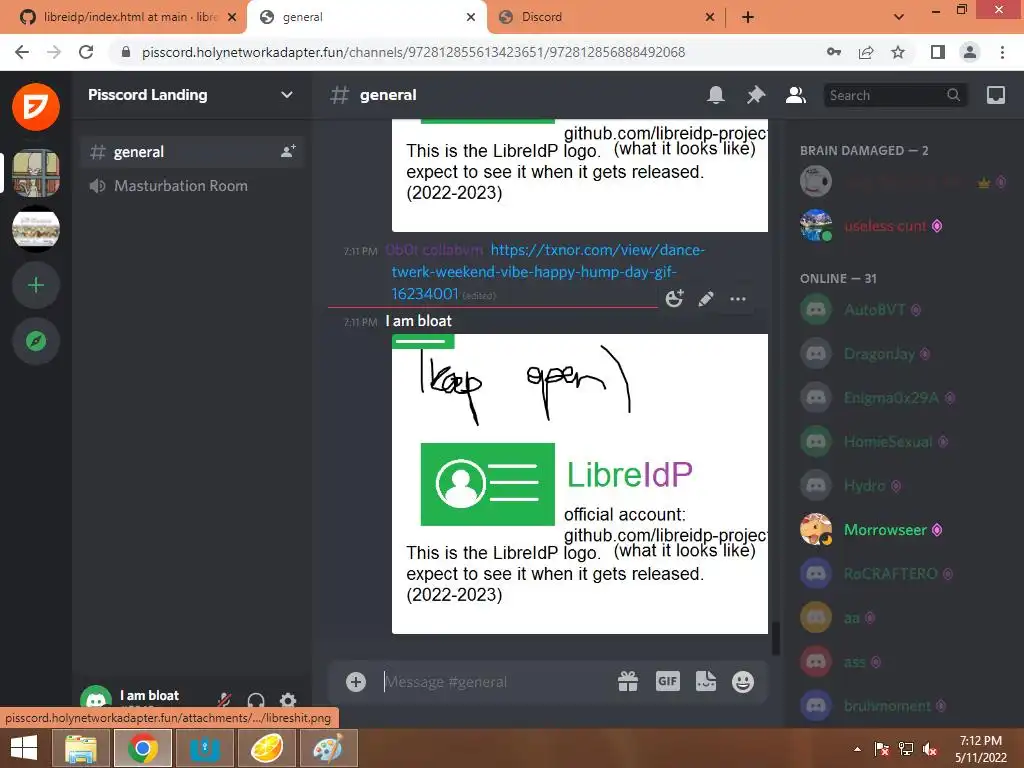Open the emoji picker

(743, 682)
